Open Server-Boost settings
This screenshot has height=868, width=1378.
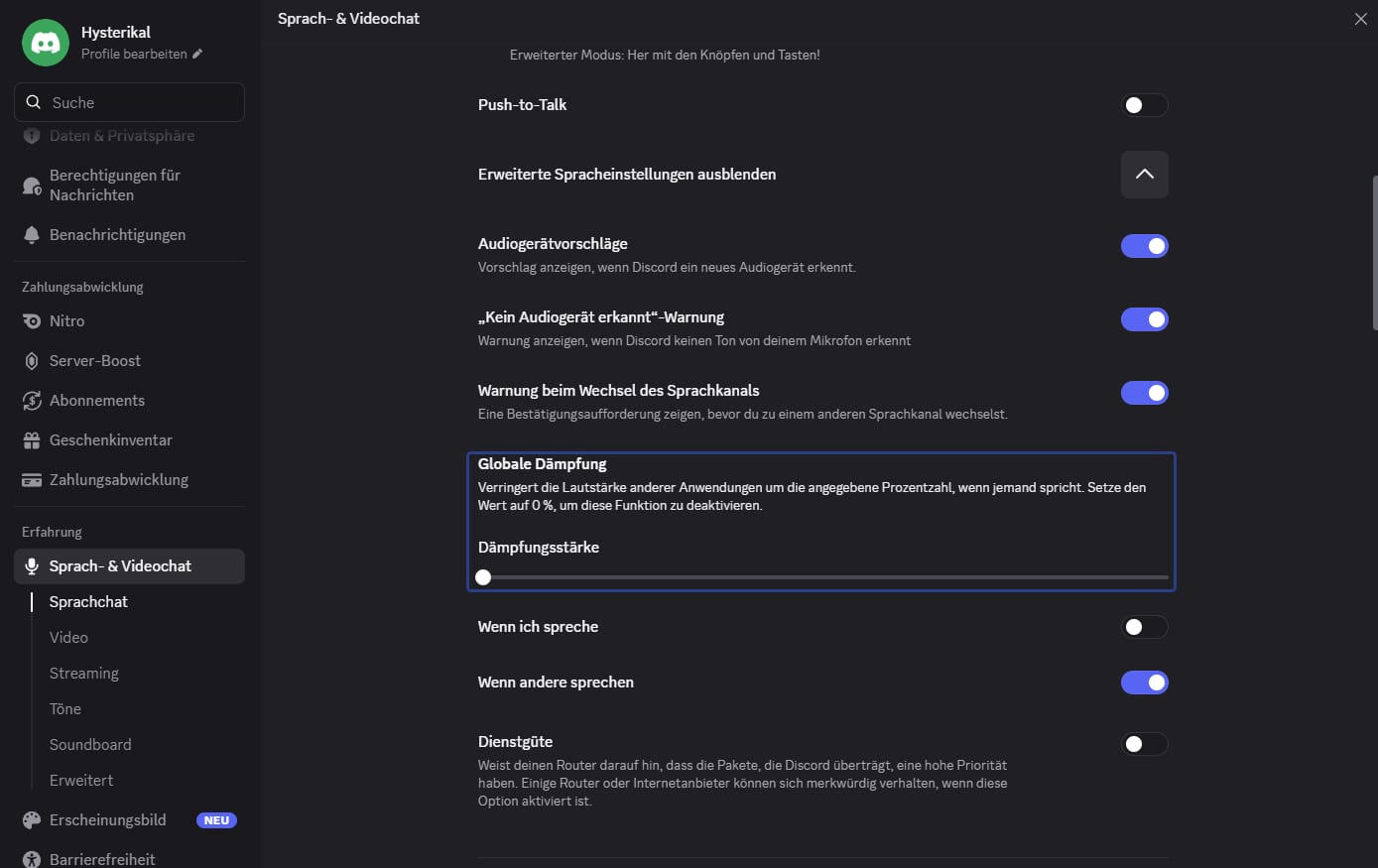[129, 361]
